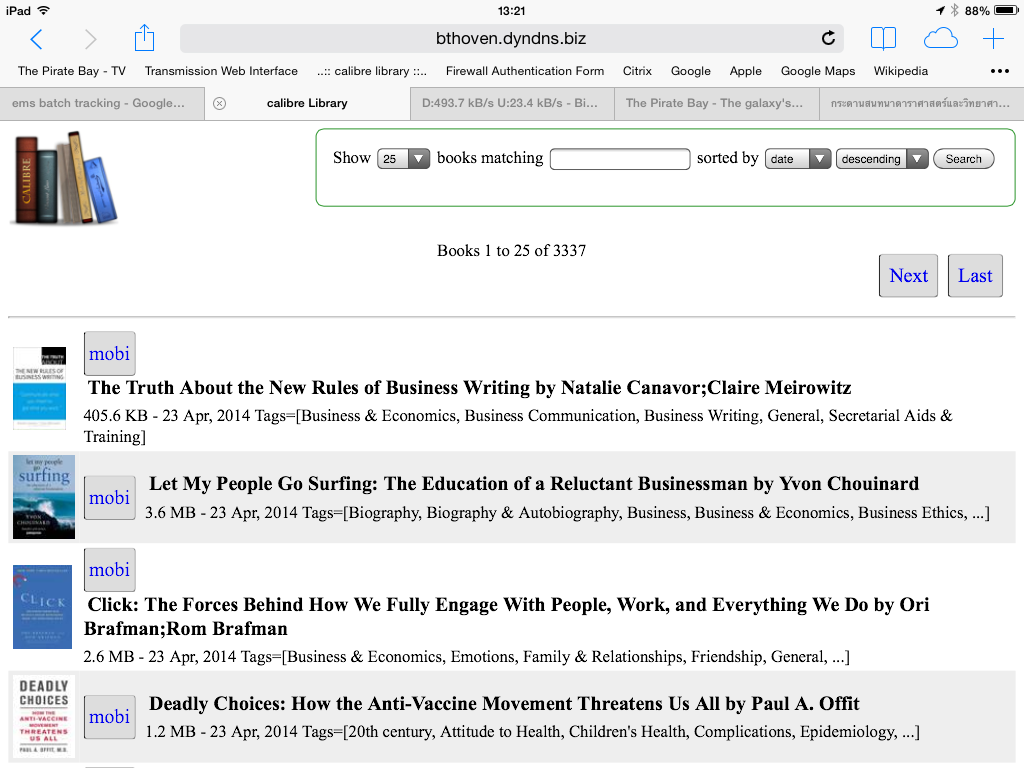Viewport: 1024px width, 768px height.
Task: Go to the Next page
Action: 908,276
